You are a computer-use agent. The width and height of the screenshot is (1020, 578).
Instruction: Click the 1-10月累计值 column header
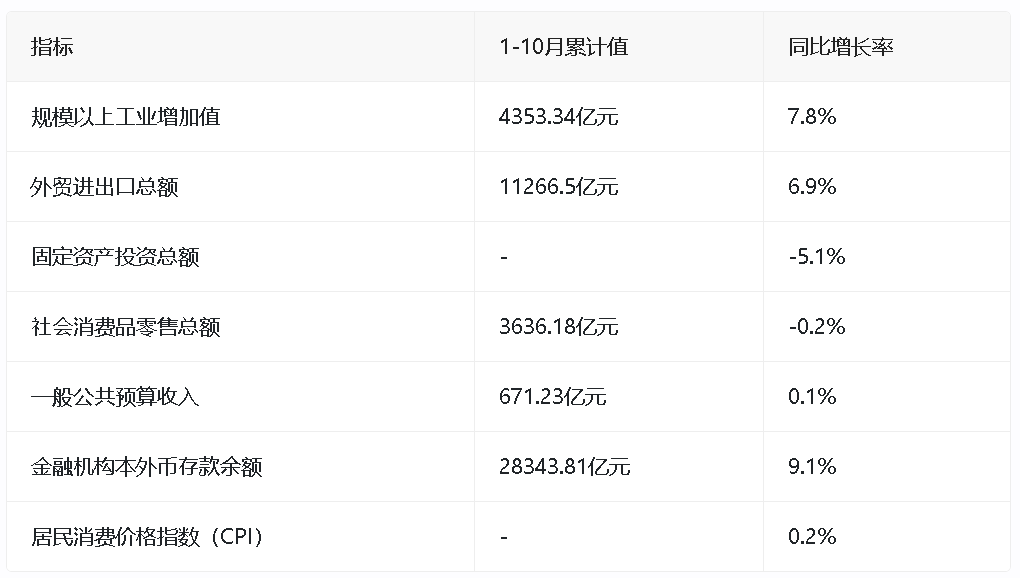tap(563, 47)
